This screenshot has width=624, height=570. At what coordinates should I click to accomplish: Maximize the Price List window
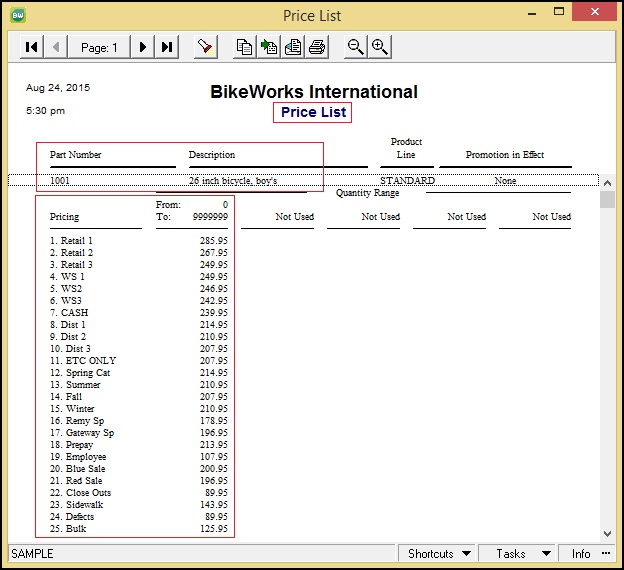coord(559,12)
